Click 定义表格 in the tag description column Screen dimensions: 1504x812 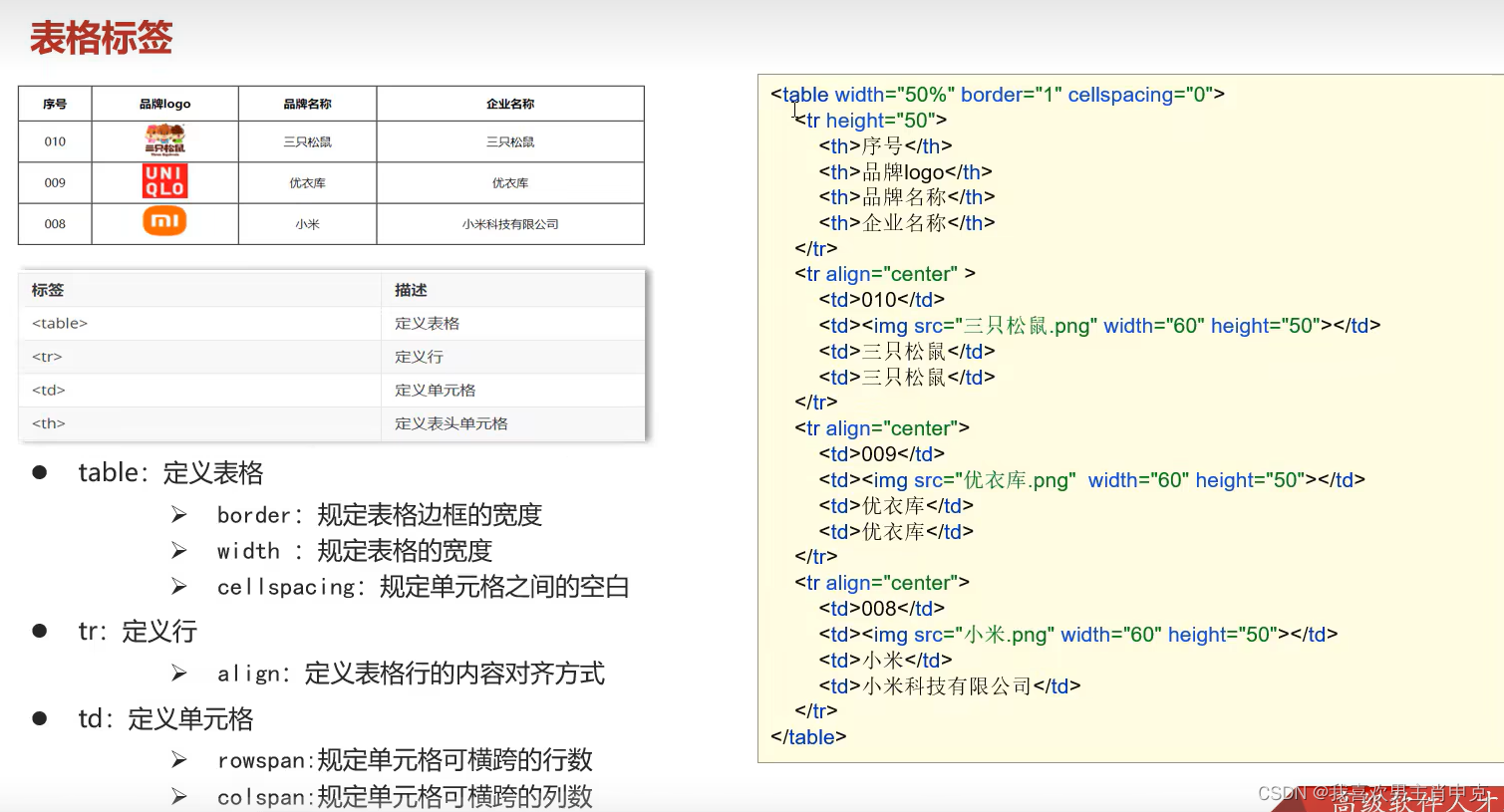tap(513, 323)
